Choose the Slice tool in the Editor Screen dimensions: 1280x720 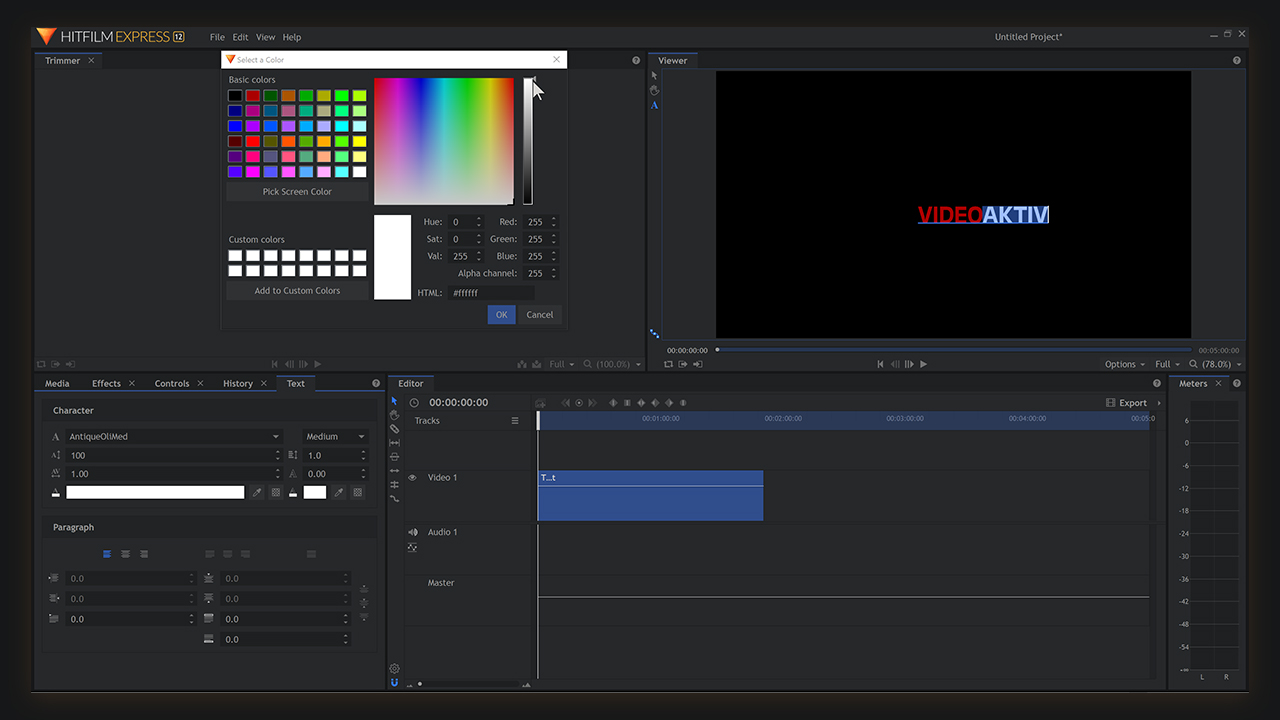click(394, 429)
